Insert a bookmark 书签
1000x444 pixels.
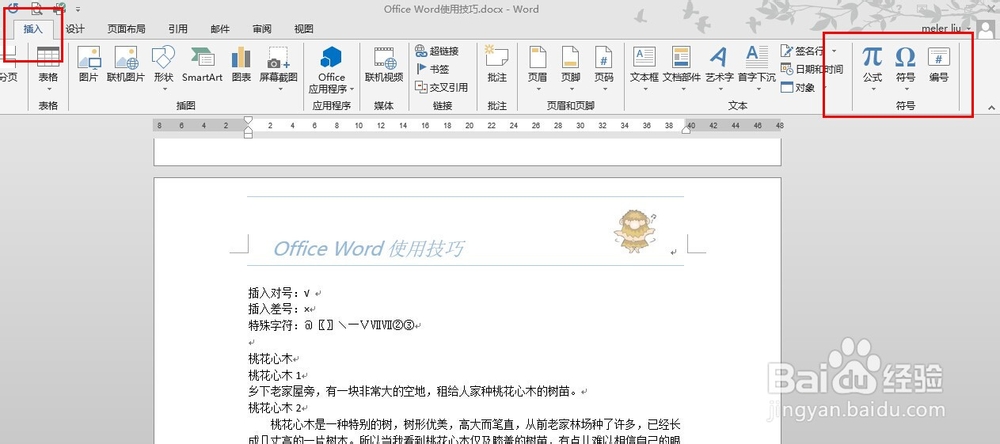pos(432,69)
